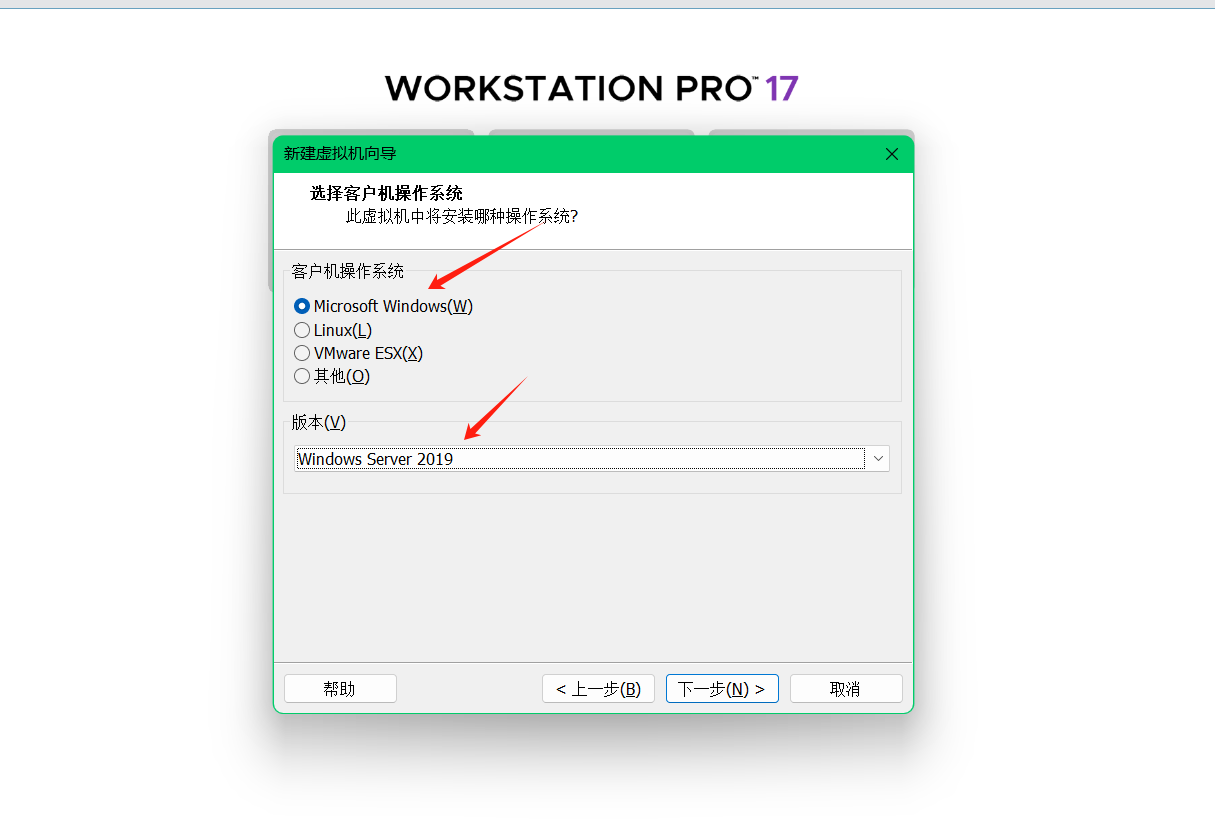1215x825 pixels.
Task: Continue with 下一步(N) button
Action: tap(722, 689)
